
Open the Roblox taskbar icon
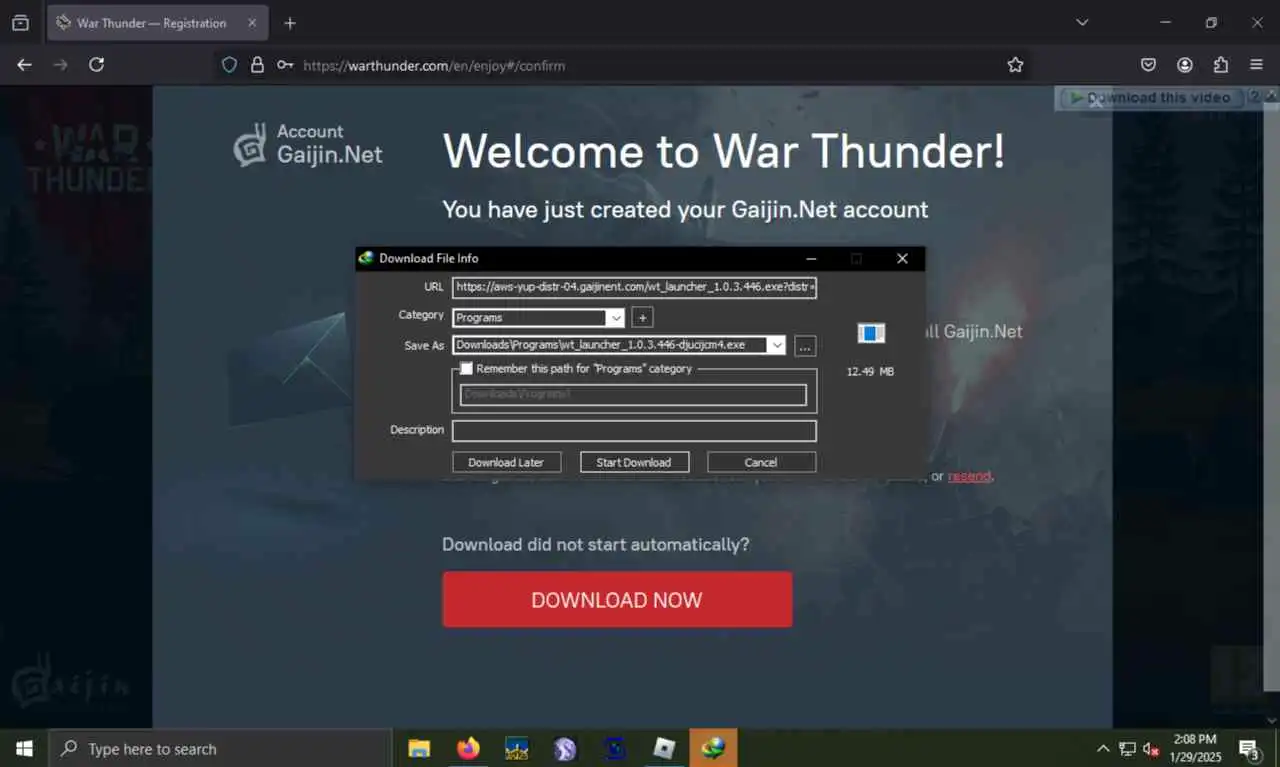[x=664, y=748]
